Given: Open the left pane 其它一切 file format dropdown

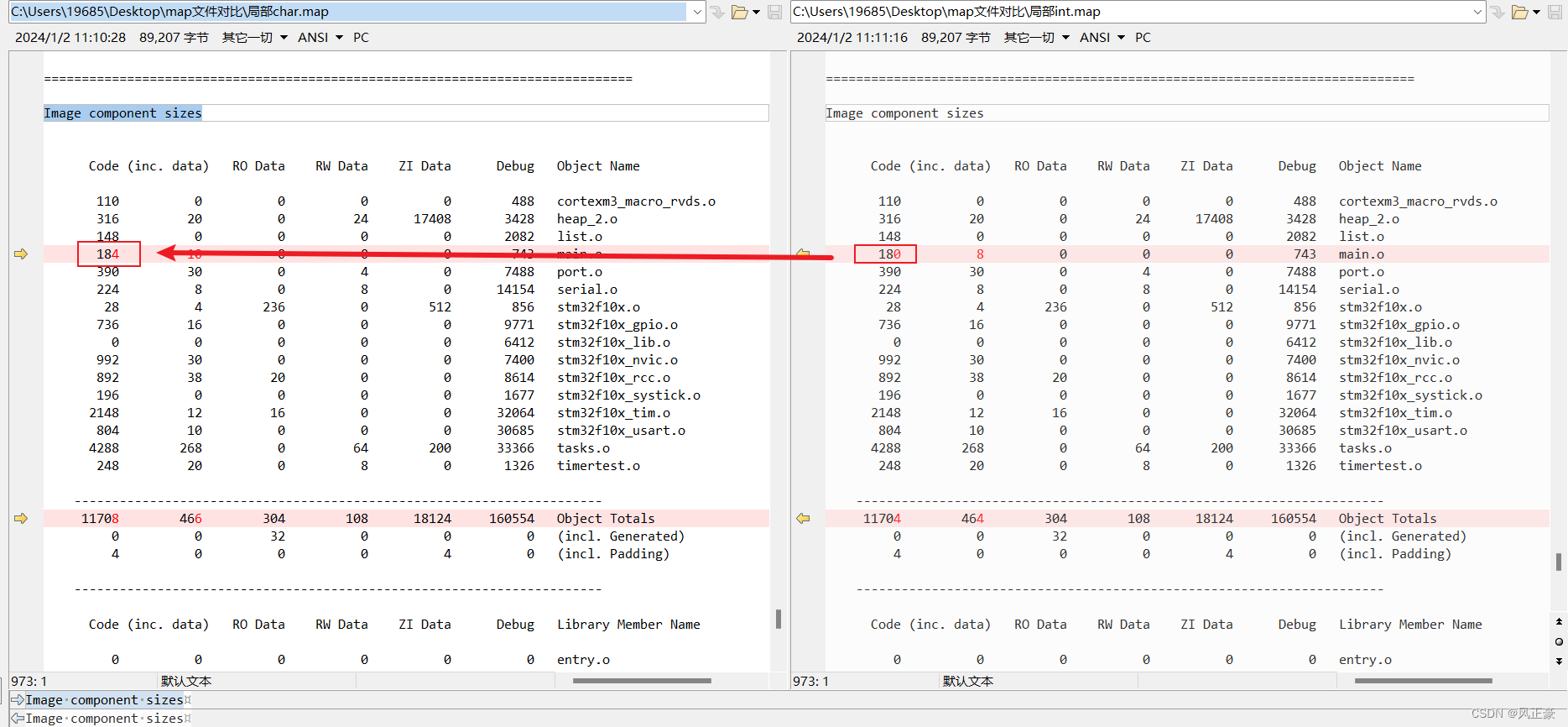Looking at the screenshot, I should pos(255,37).
